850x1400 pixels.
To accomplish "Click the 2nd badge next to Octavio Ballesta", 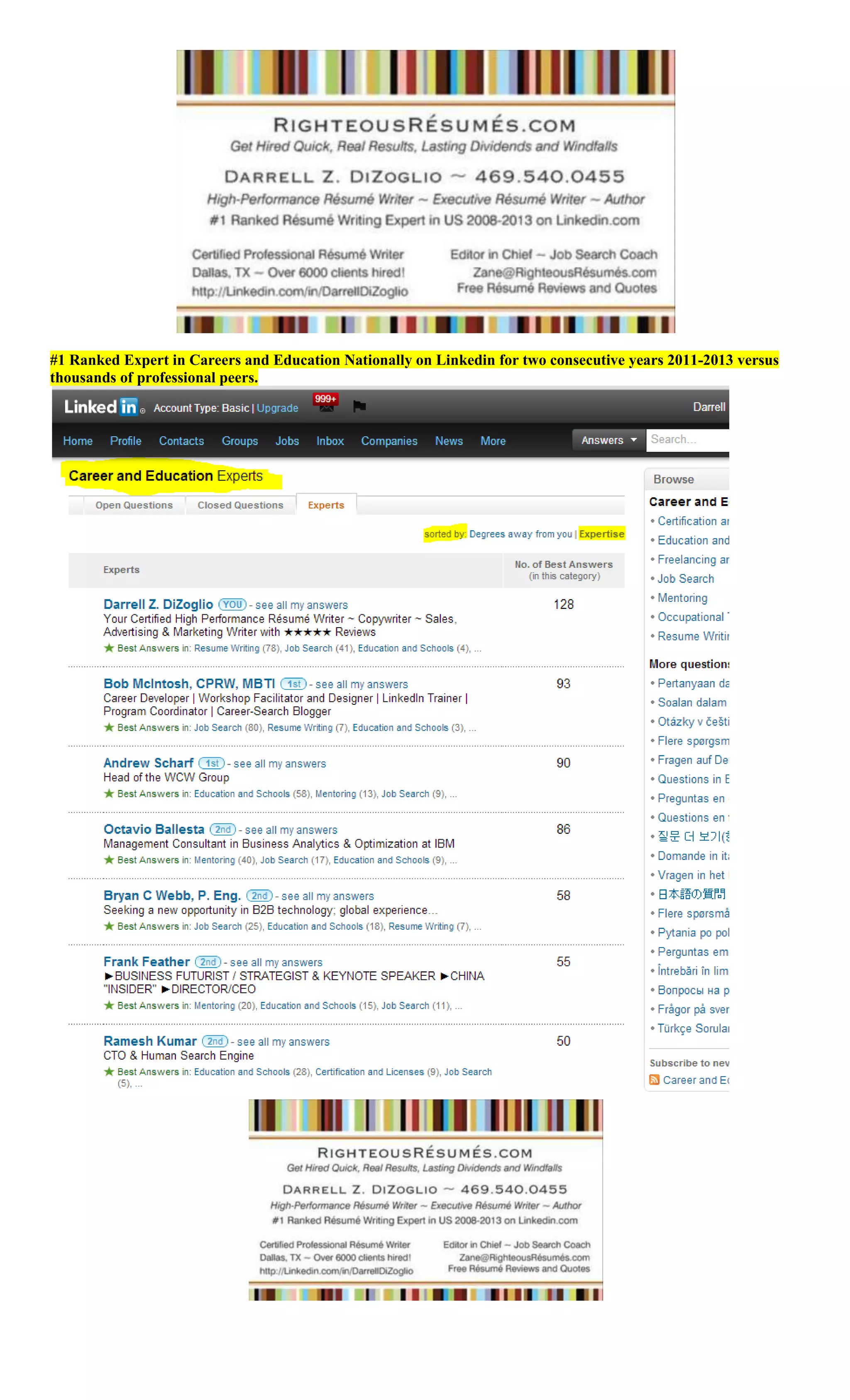I will point(223,830).
